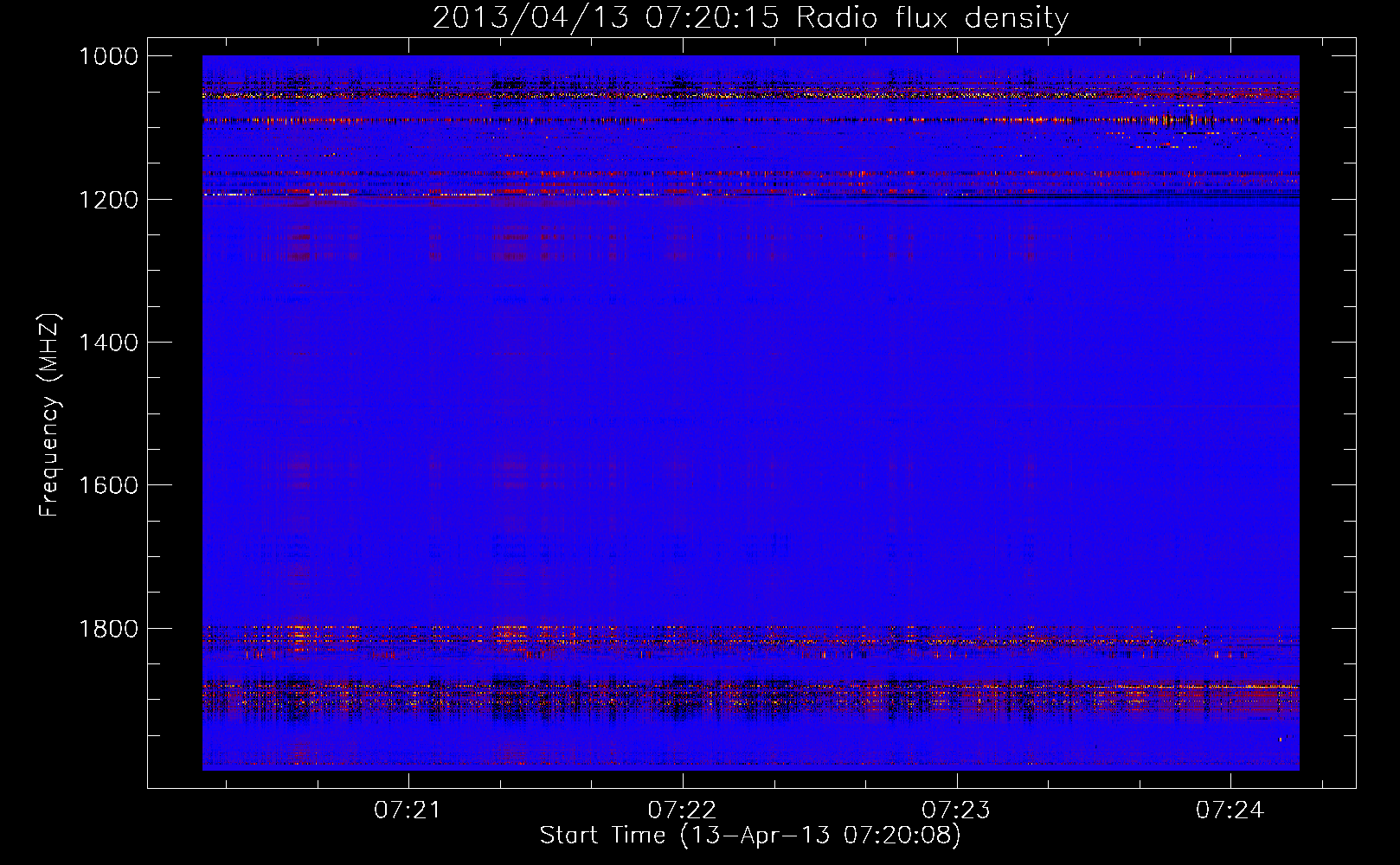Select the date text 2013/04/13 in the title
This screenshot has width=1400, height=865.
[x=530, y=18]
